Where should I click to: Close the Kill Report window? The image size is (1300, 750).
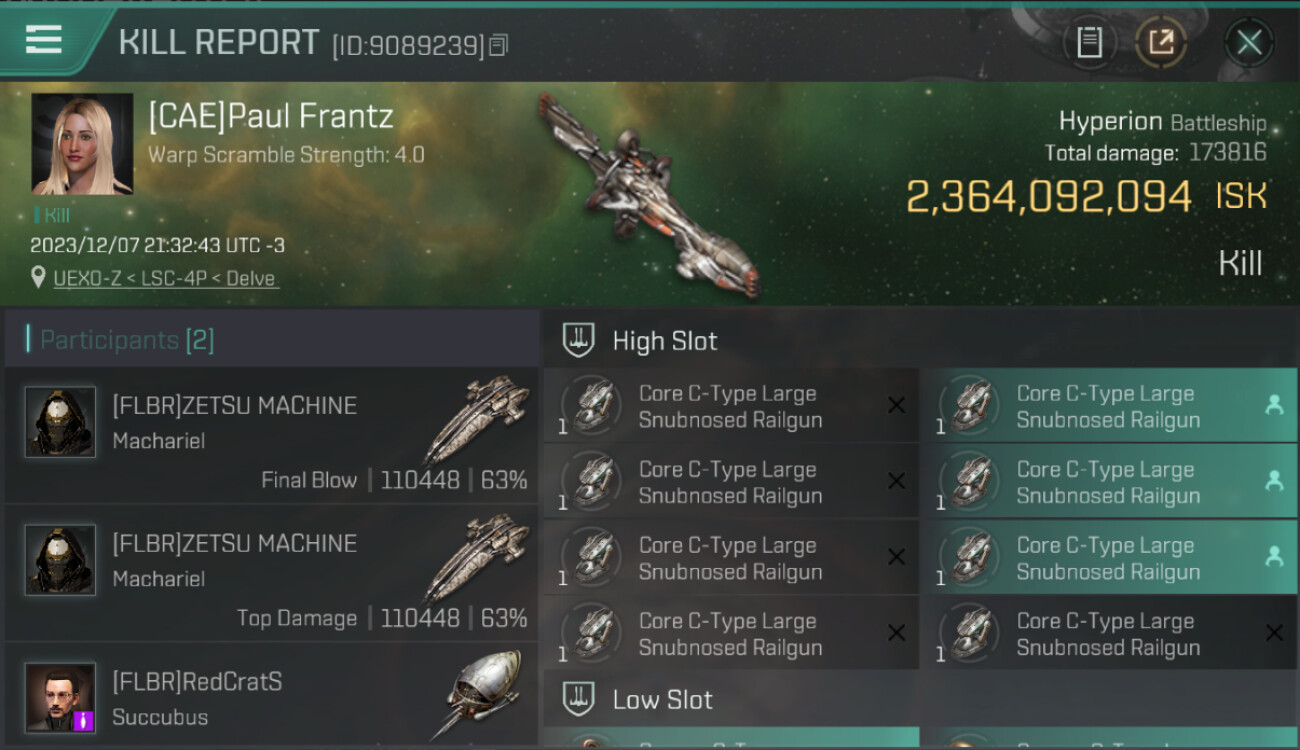pos(1248,42)
